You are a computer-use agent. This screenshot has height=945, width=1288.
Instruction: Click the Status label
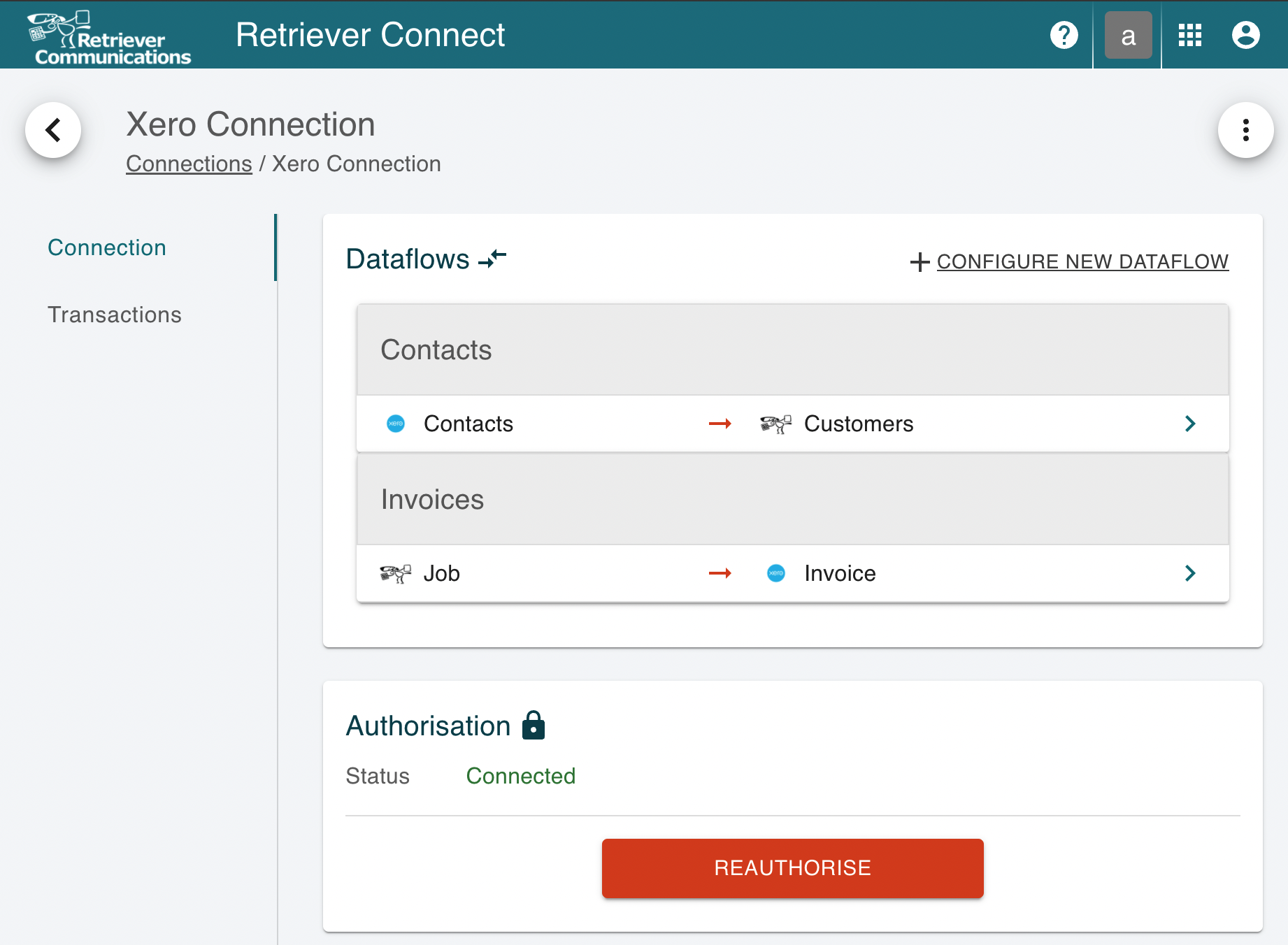tap(378, 776)
